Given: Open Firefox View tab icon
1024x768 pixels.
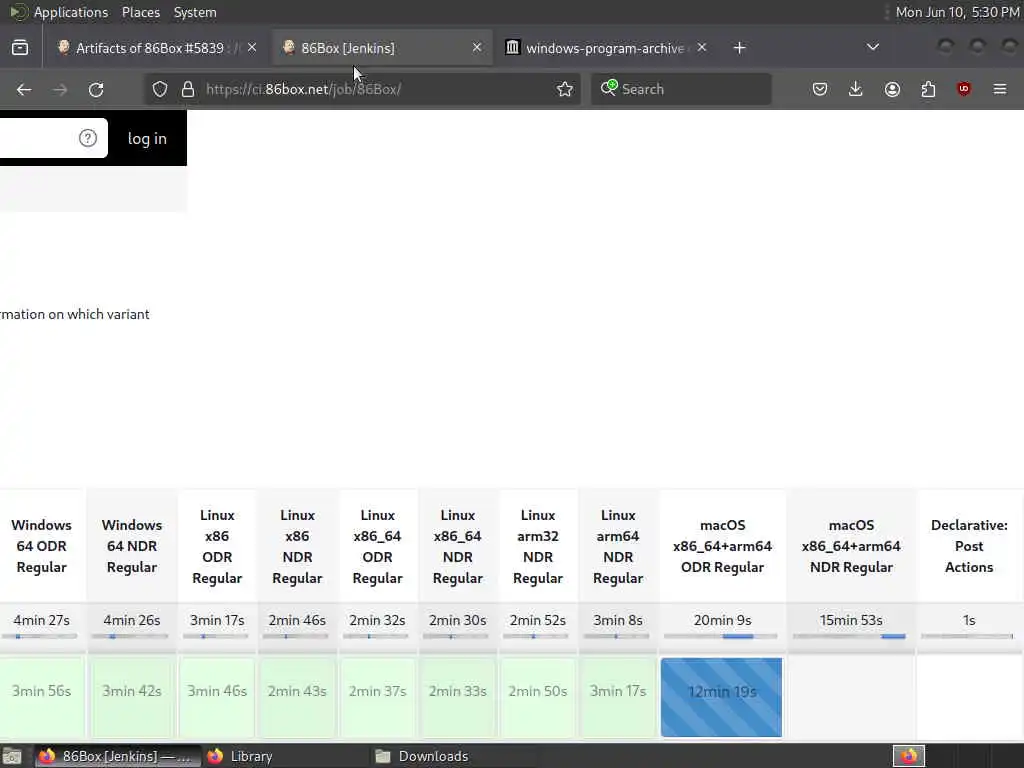Looking at the screenshot, I should [20, 48].
